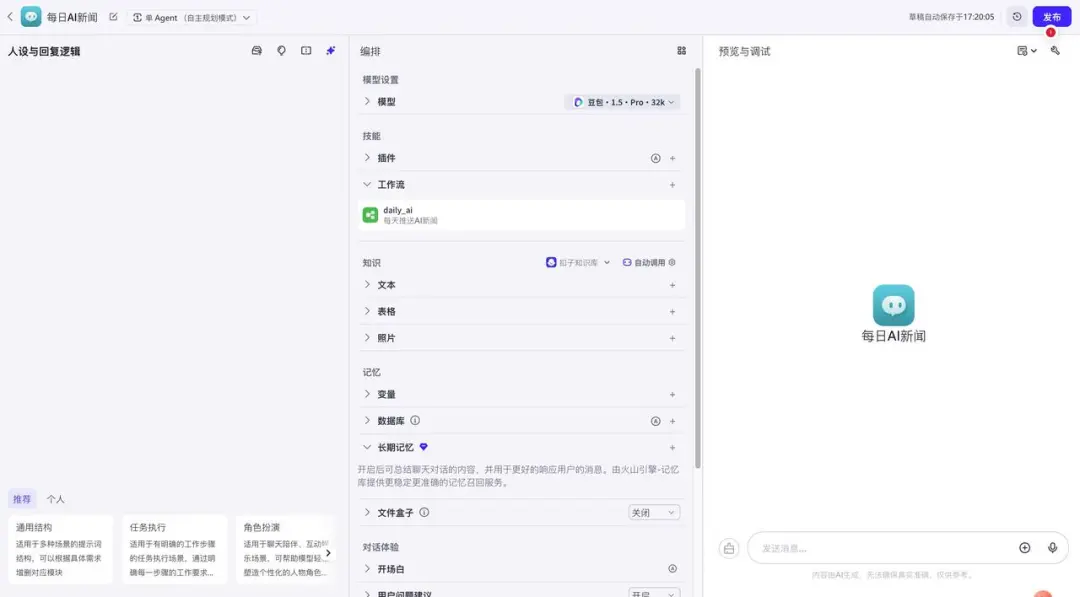Start voice input with microphone icon
The height and width of the screenshot is (597, 1080).
[x=1052, y=547]
